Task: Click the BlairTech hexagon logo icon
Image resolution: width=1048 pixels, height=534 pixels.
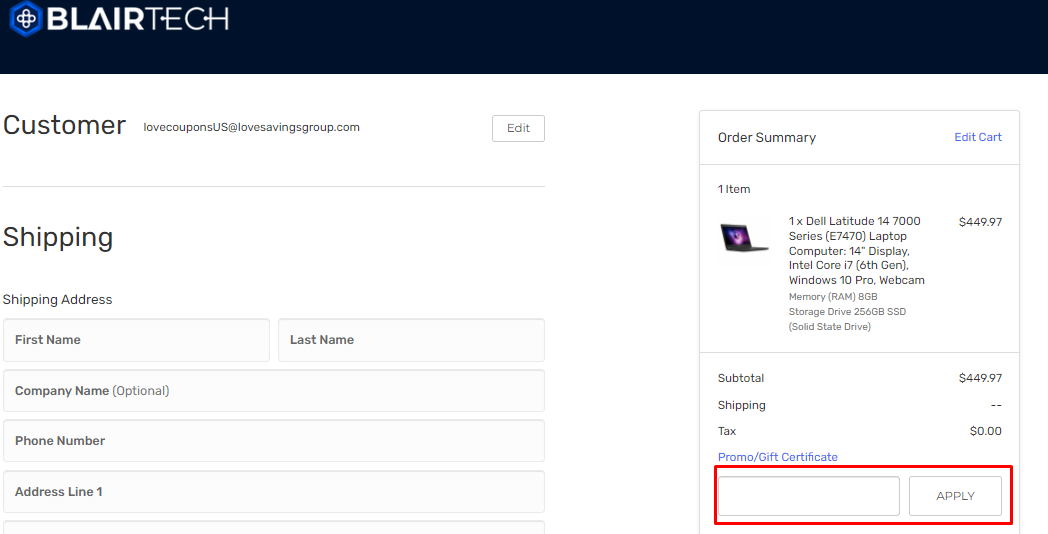Action: (26, 18)
